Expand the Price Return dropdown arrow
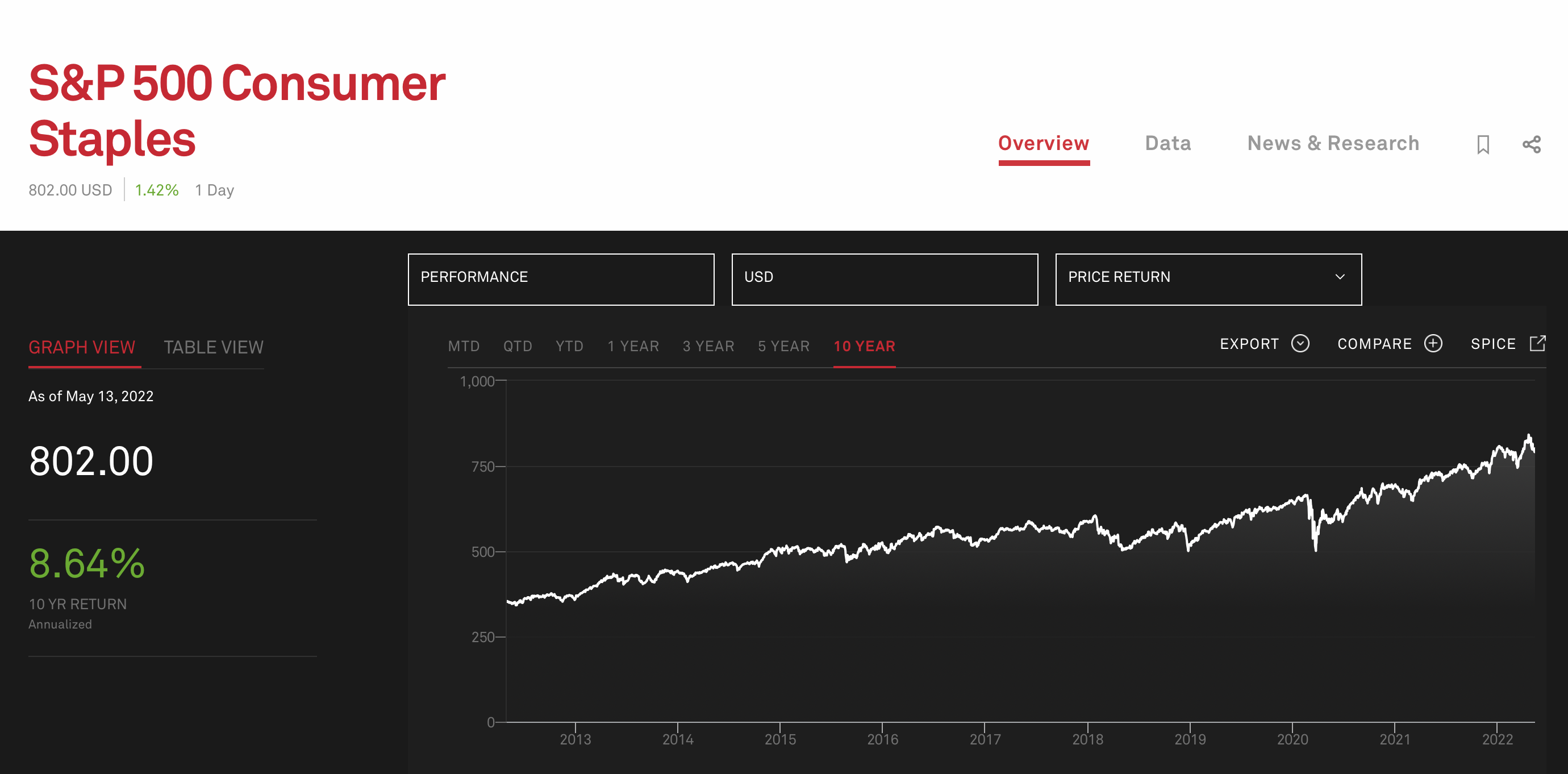 (x=1340, y=277)
